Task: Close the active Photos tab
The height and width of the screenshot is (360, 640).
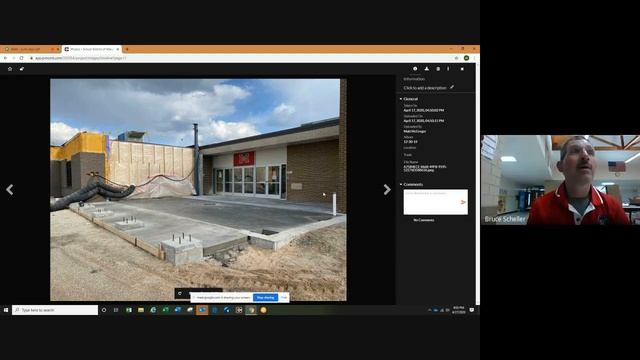Action: point(118,49)
